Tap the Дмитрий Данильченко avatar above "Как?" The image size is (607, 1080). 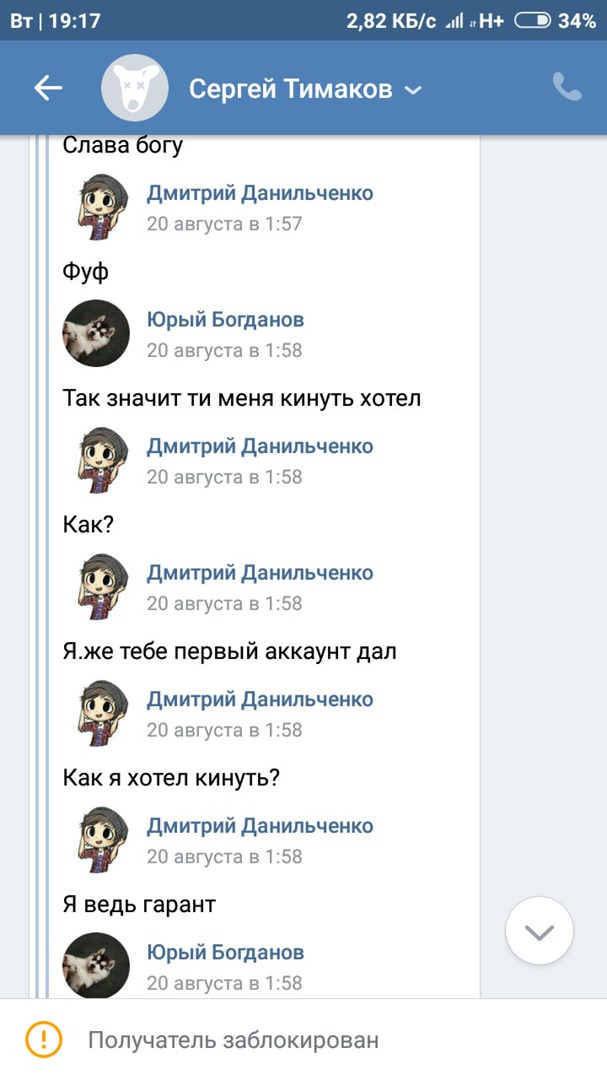click(x=96, y=460)
